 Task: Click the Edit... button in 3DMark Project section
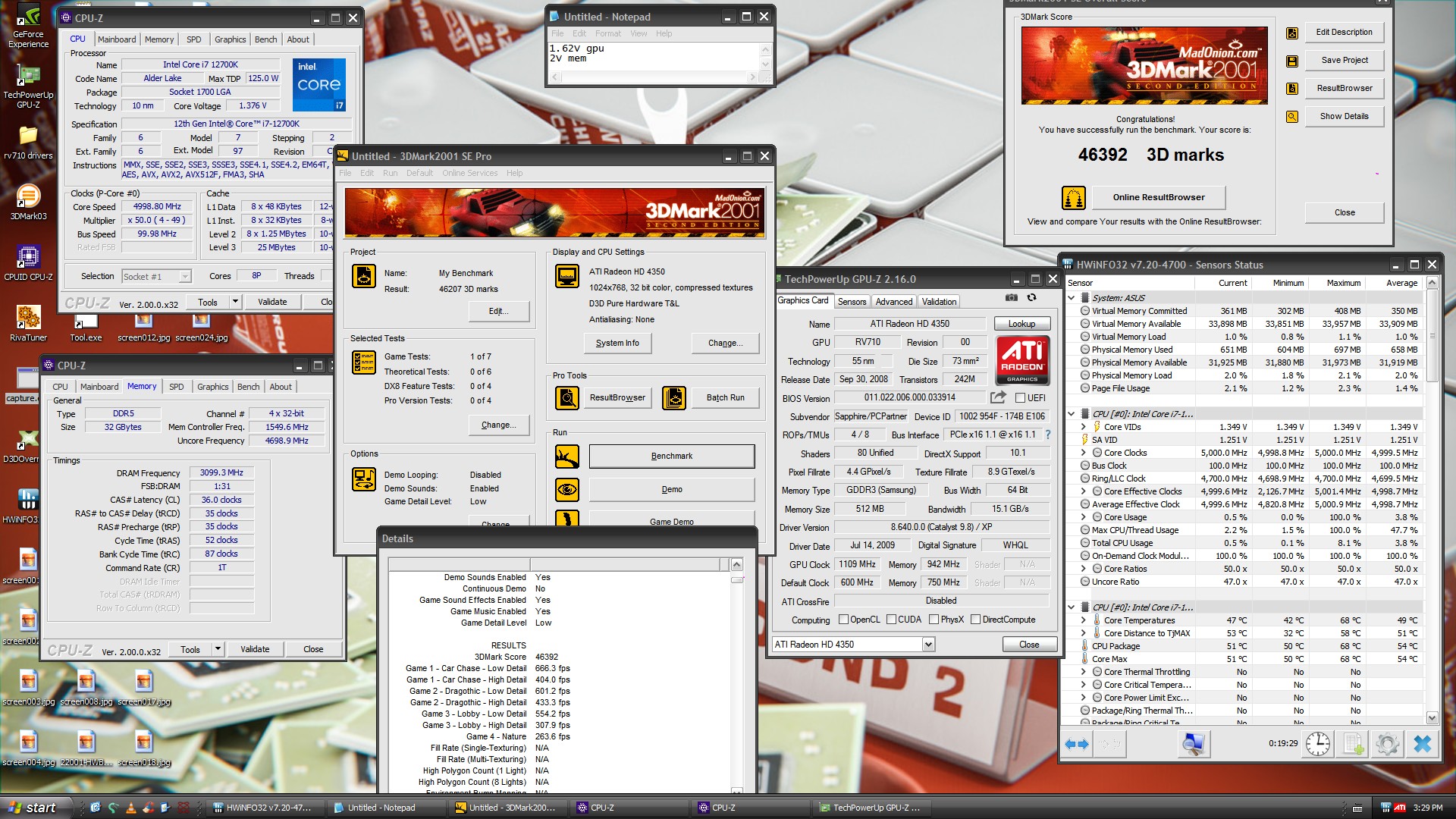click(x=498, y=311)
